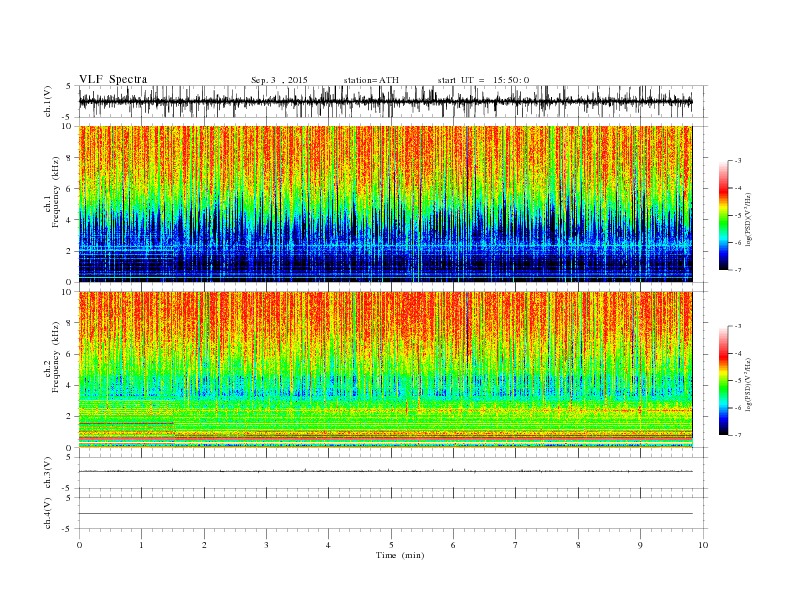This screenshot has height=612, width=792.
Task: Click the ch.2 log(PSD) colorbar label
Action: tap(750, 384)
